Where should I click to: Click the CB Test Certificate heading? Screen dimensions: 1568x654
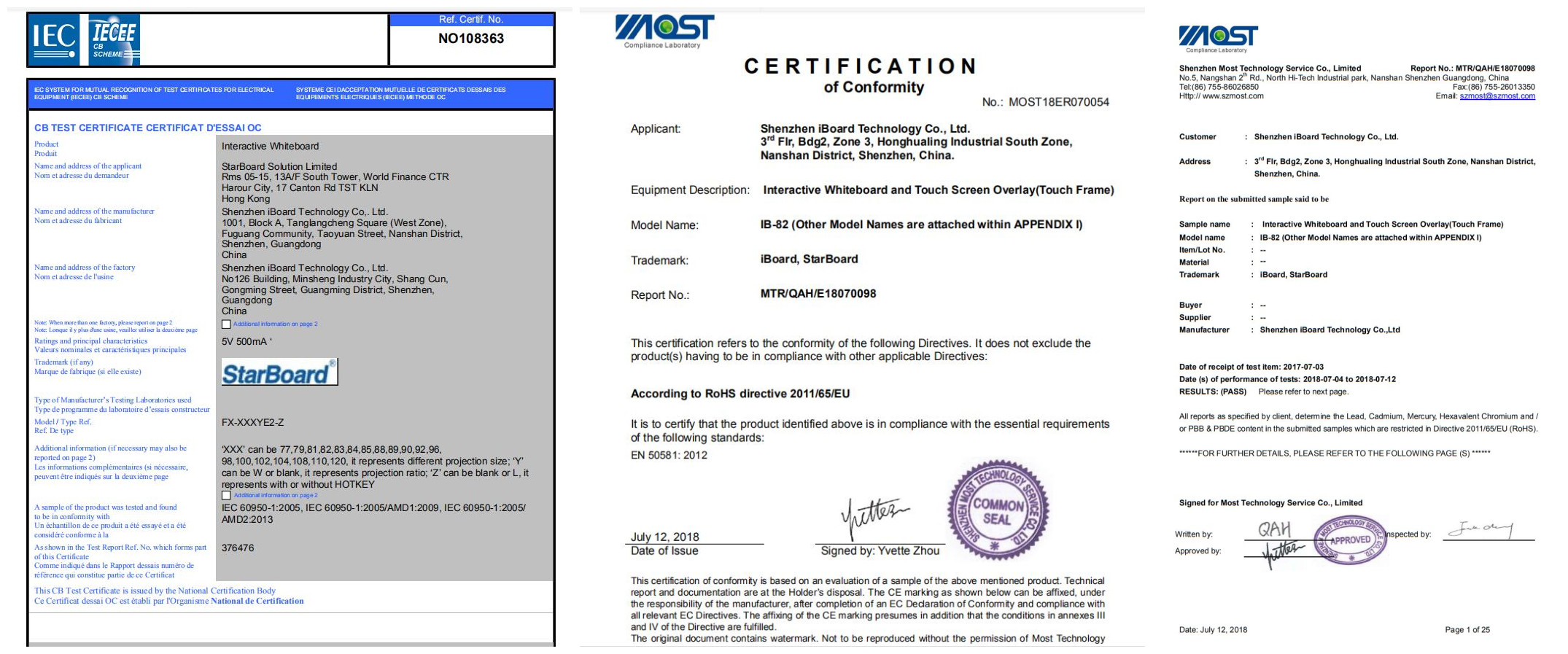[147, 128]
